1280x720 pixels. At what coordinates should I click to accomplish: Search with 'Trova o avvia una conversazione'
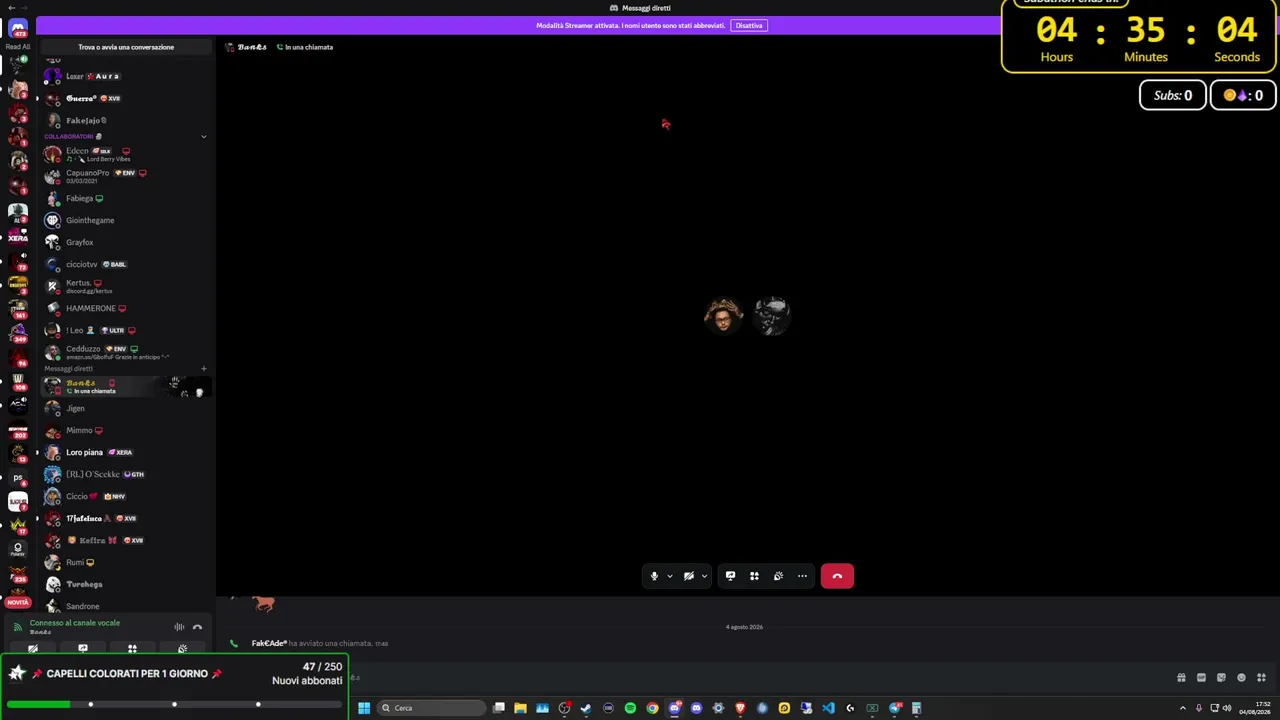126,47
